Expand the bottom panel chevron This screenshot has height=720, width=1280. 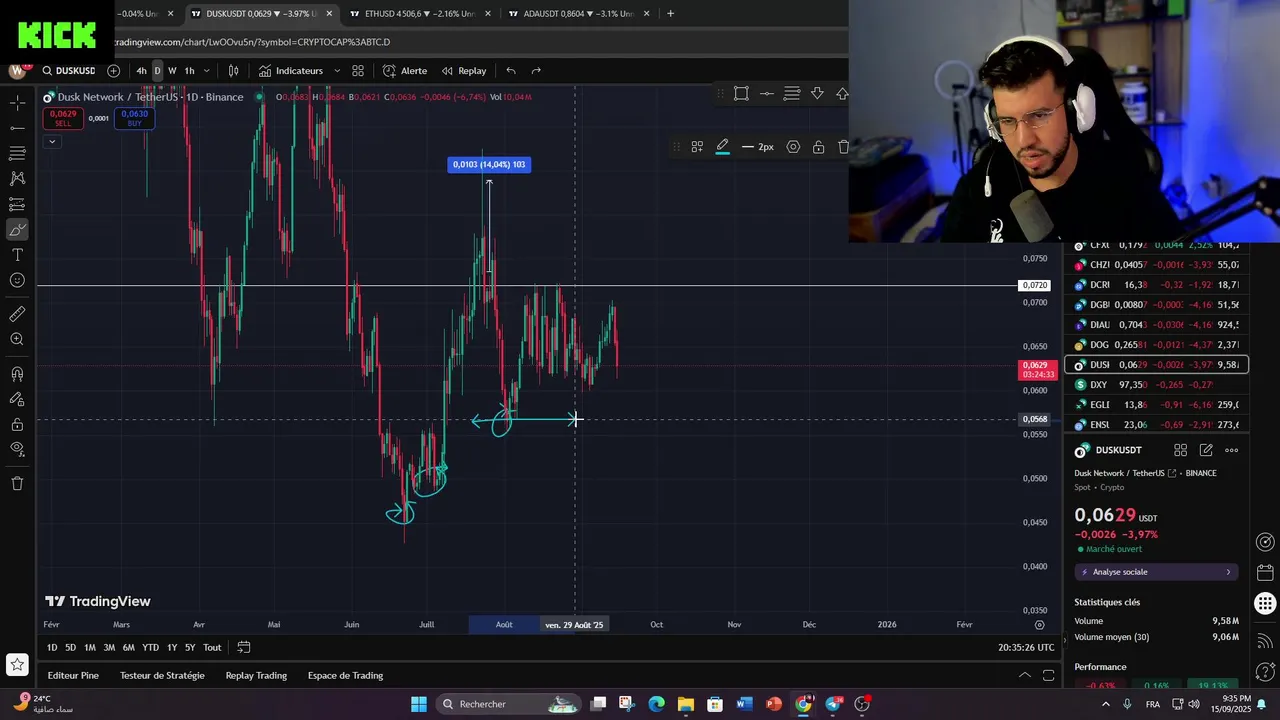tap(1024, 676)
